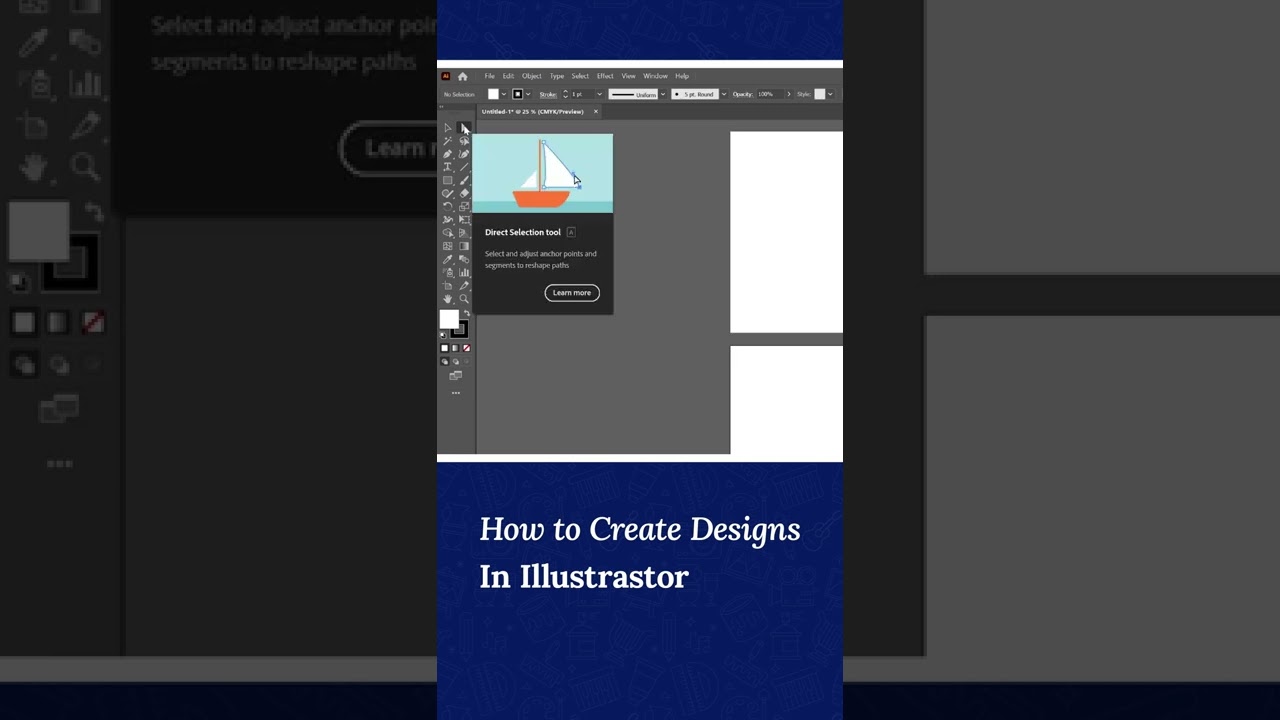This screenshot has width=1280, height=720.
Task: Select the Type tool
Action: [448, 167]
